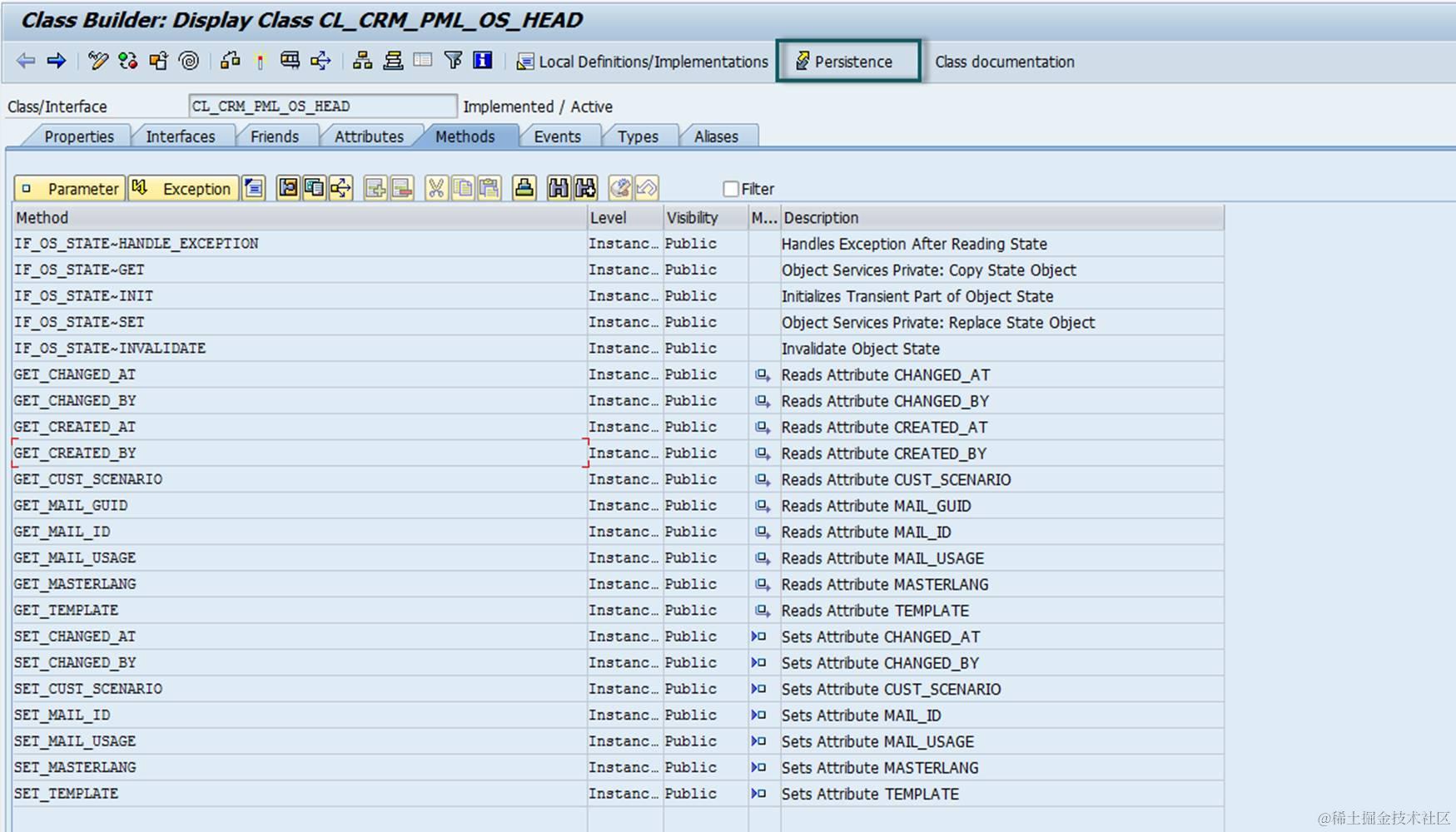
Task: Click the delete row icon
Action: coord(402,189)
